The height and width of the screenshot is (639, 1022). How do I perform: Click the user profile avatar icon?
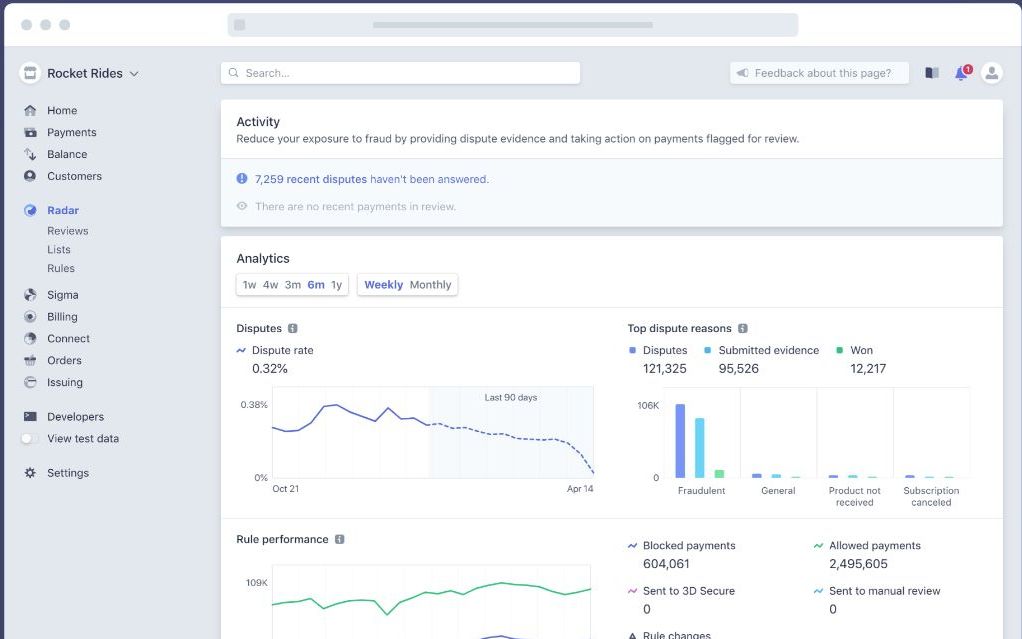click(x=991, y=73)
